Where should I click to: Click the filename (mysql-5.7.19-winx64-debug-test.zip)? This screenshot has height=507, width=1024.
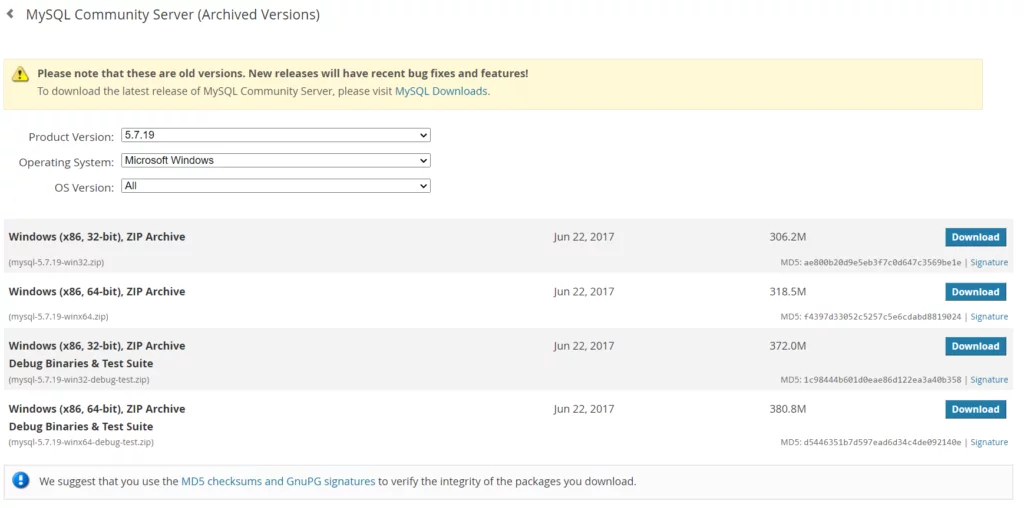[81, 442]
